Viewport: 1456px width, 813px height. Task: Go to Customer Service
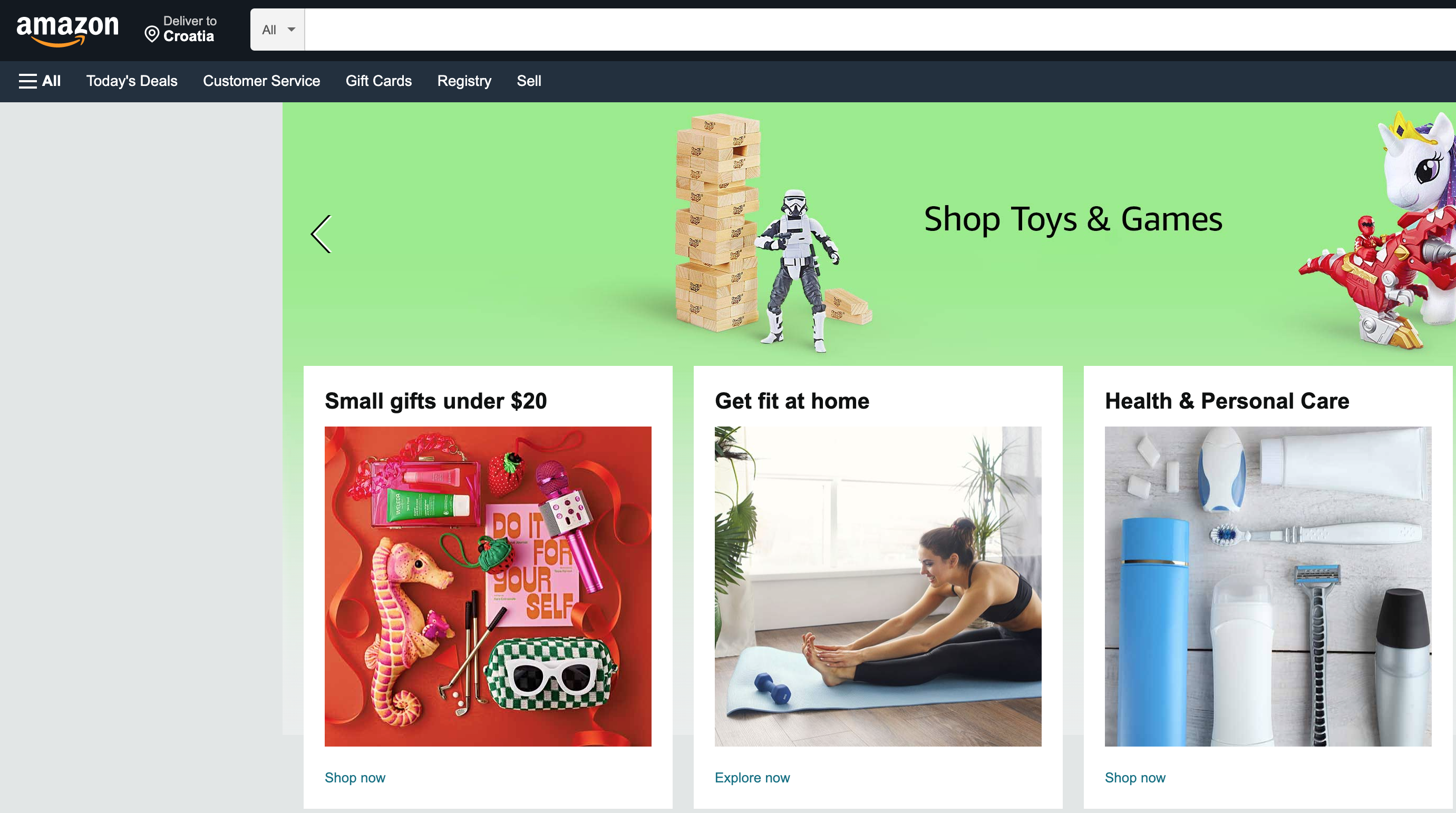coord(261,81)
